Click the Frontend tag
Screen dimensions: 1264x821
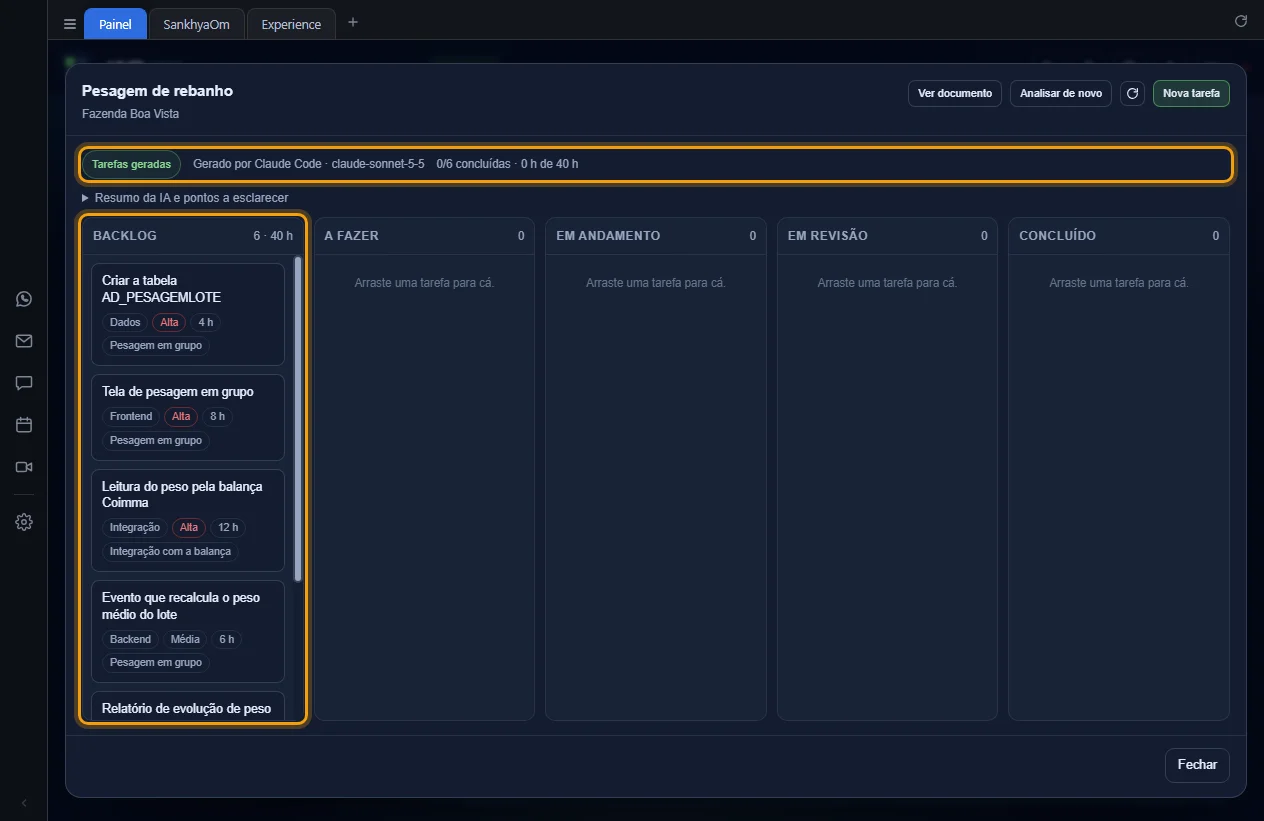point(131,417)
